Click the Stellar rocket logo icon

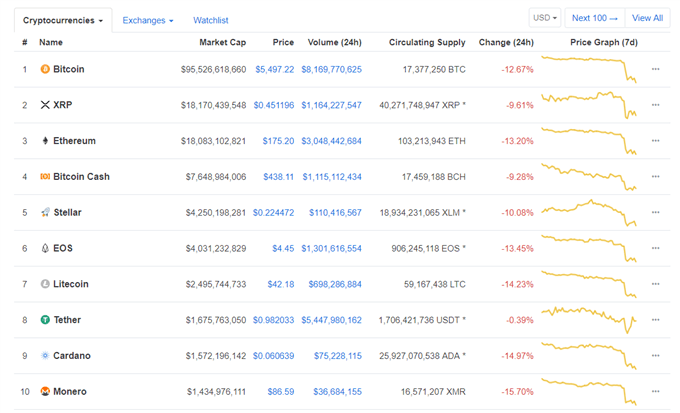tap(45, 212)
